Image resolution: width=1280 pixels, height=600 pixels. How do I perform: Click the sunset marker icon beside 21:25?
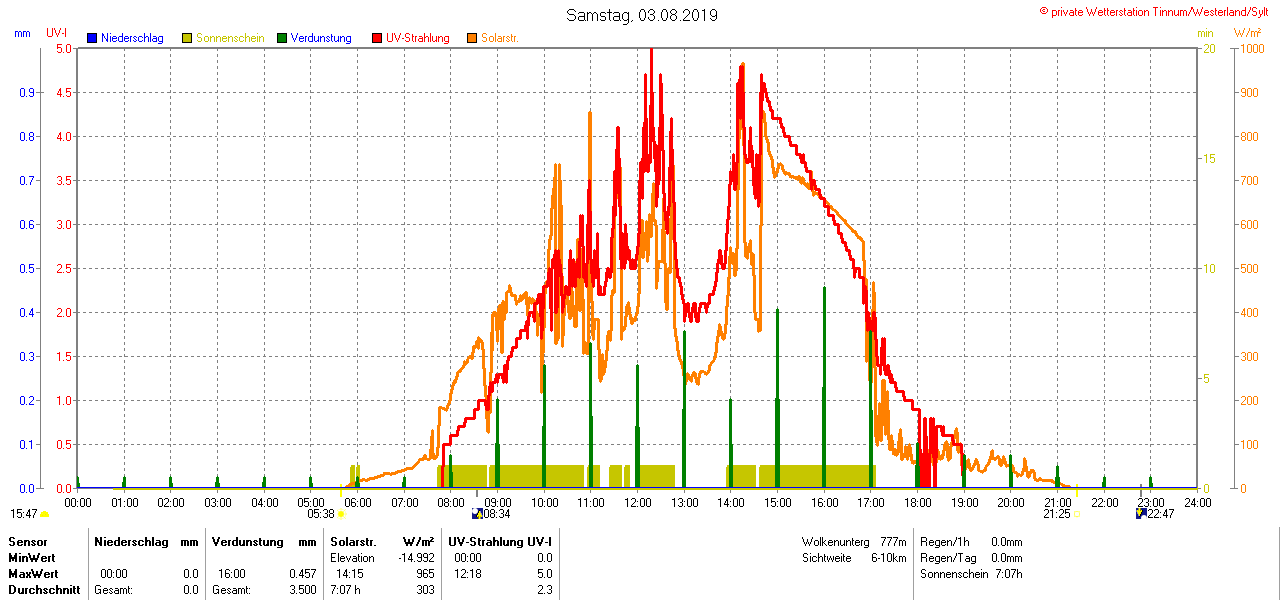1076,514
